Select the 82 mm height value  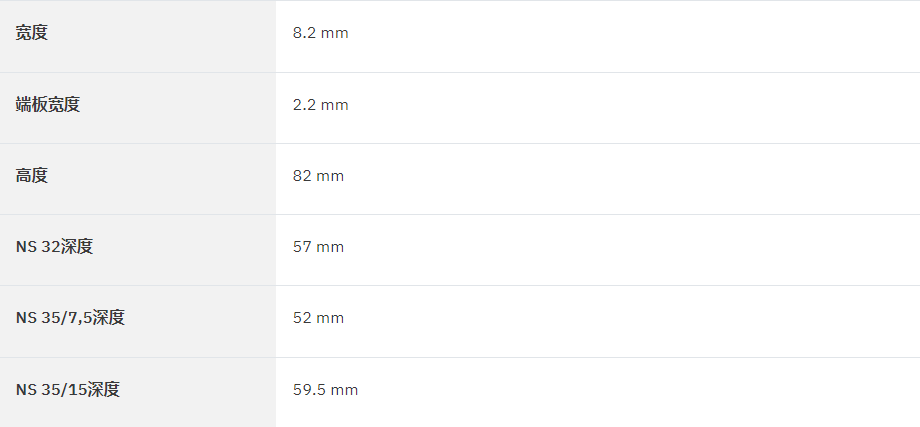[318, 176]
